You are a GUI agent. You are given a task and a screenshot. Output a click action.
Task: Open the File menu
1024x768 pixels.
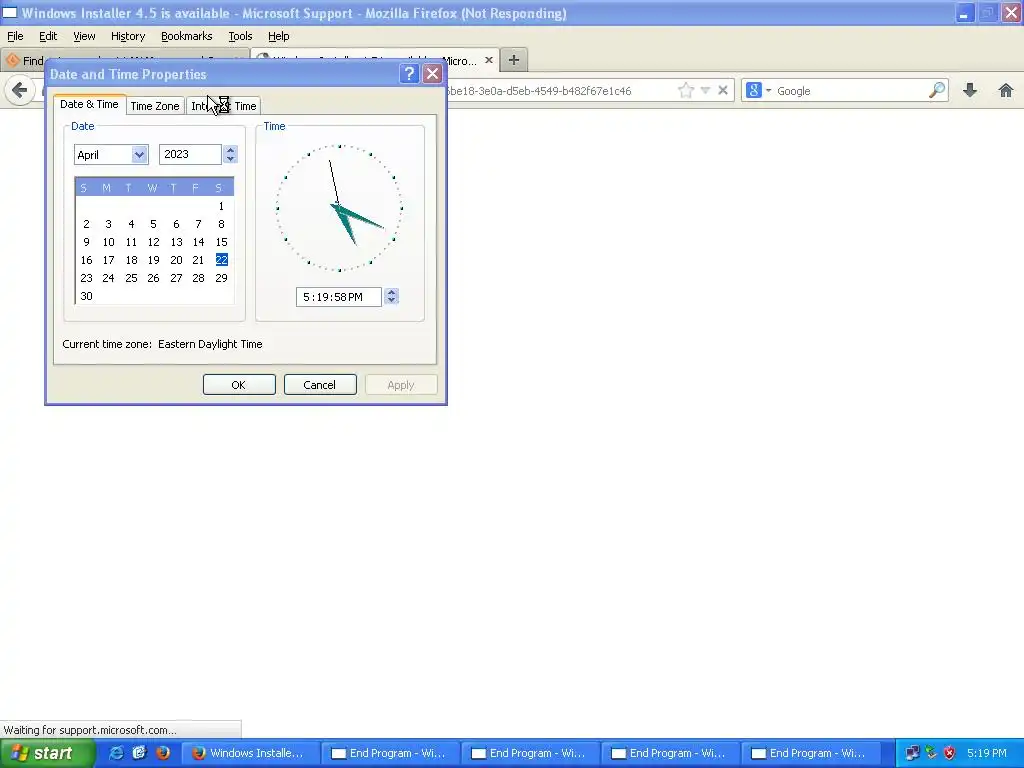click(x=15, y=36)
